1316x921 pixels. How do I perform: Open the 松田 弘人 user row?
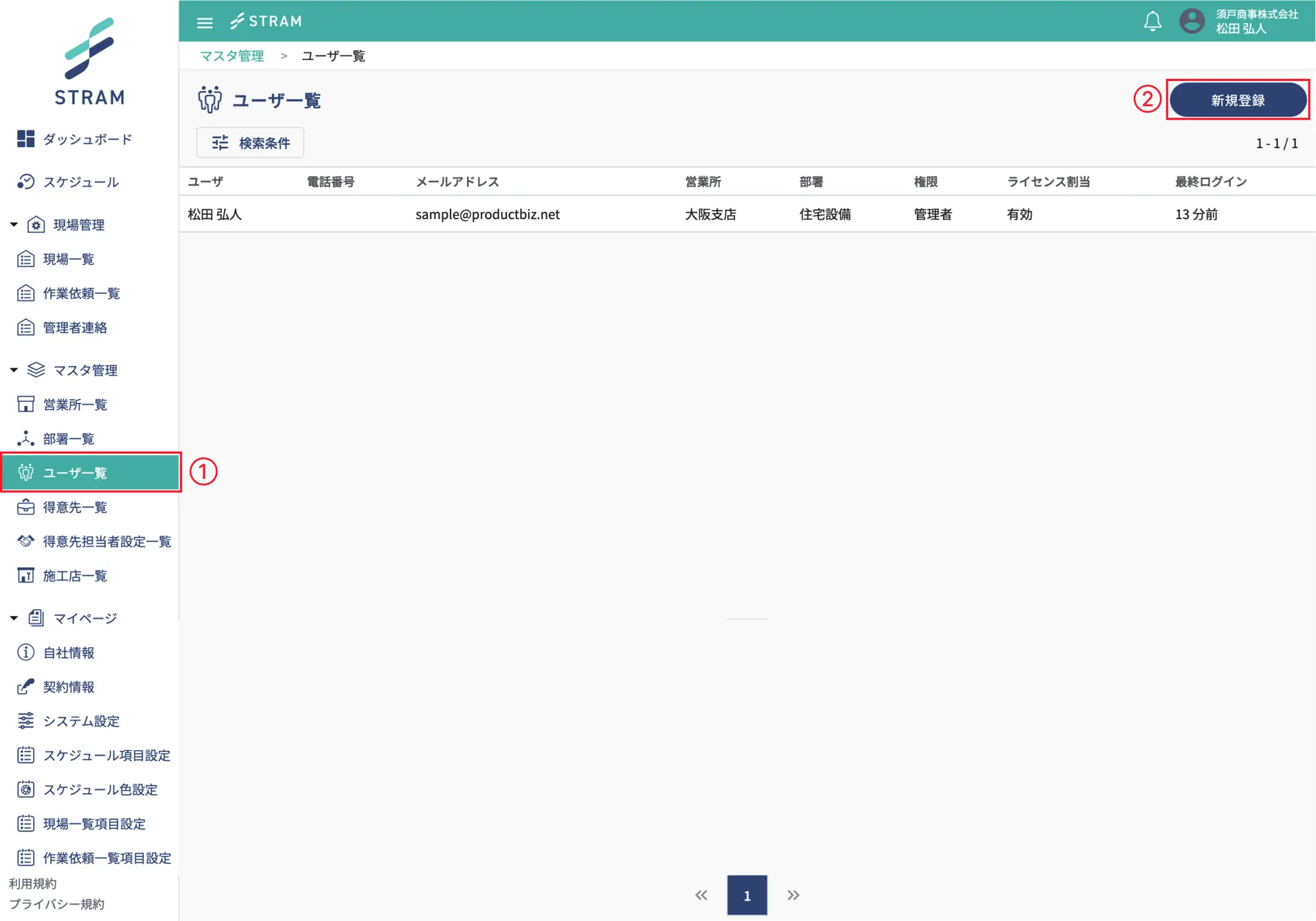click(215, 214)
